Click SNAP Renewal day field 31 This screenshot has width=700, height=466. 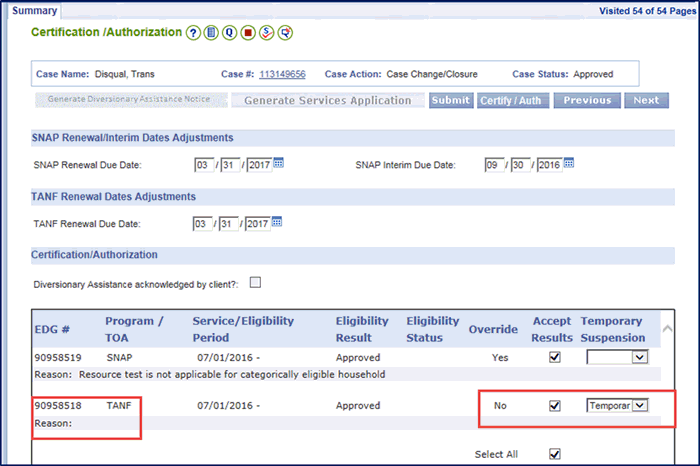coord(230,165)
